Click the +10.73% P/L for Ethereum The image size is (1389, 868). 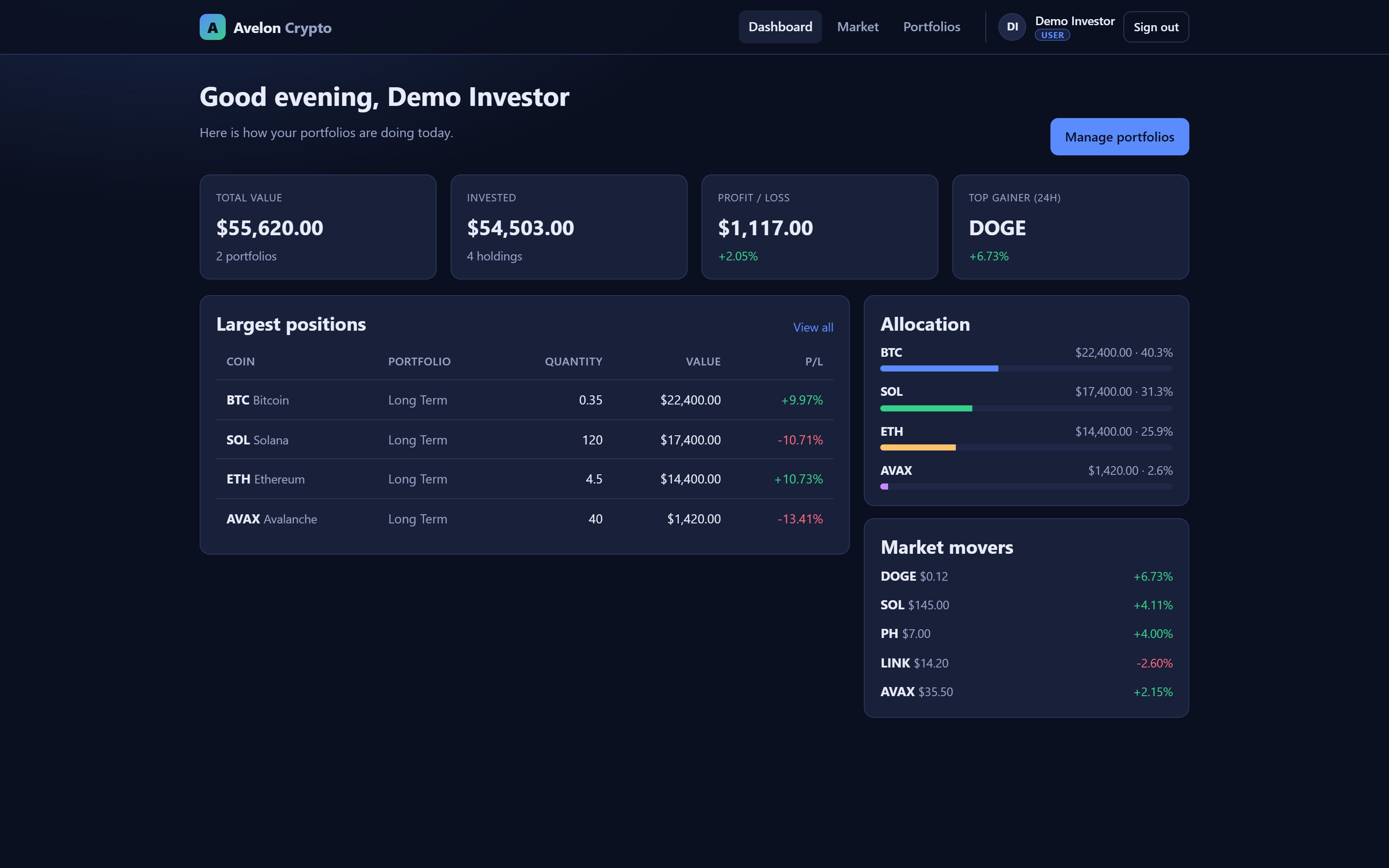(x=798, y=479)
